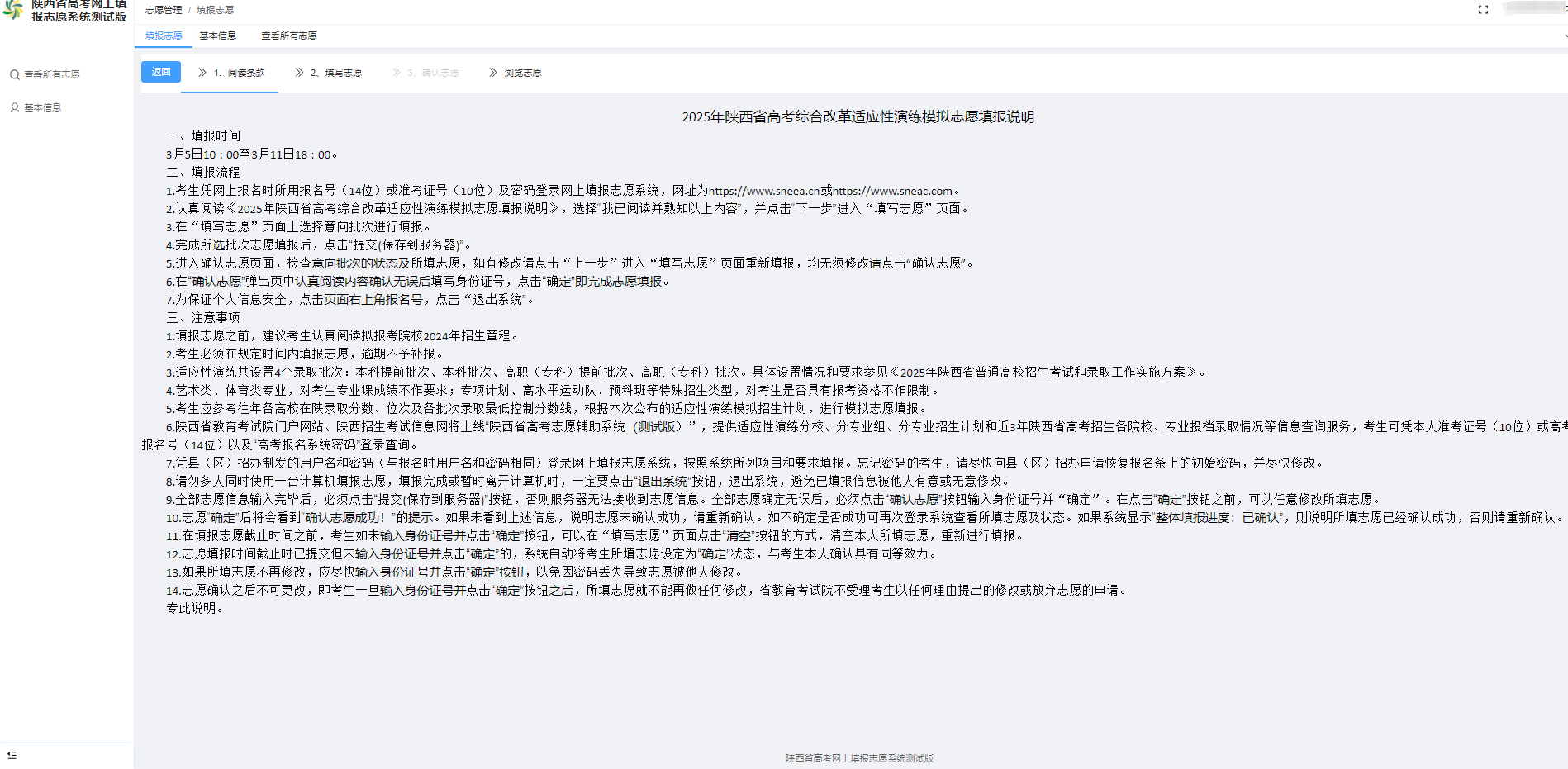
Task: Select the 填报志愿 tab
Action: coord(164,36)
